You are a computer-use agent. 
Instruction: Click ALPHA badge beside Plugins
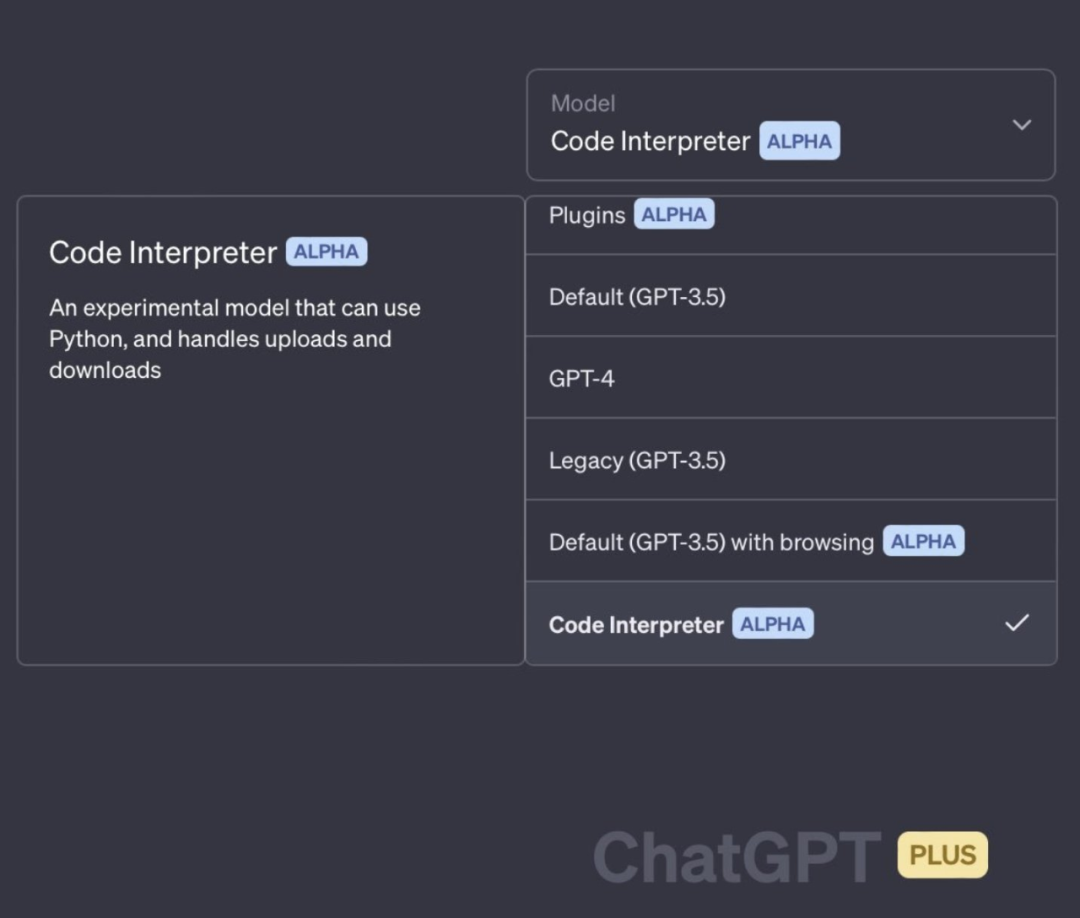point(674,215)
